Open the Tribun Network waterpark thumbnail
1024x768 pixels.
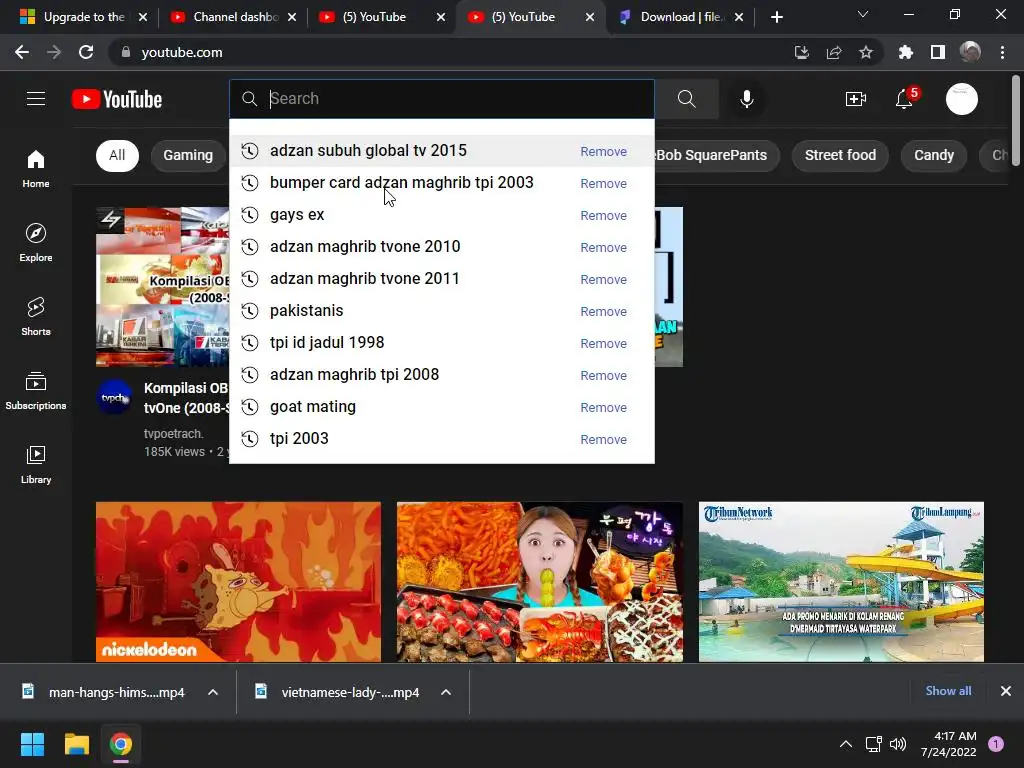(x=841, y=581)
